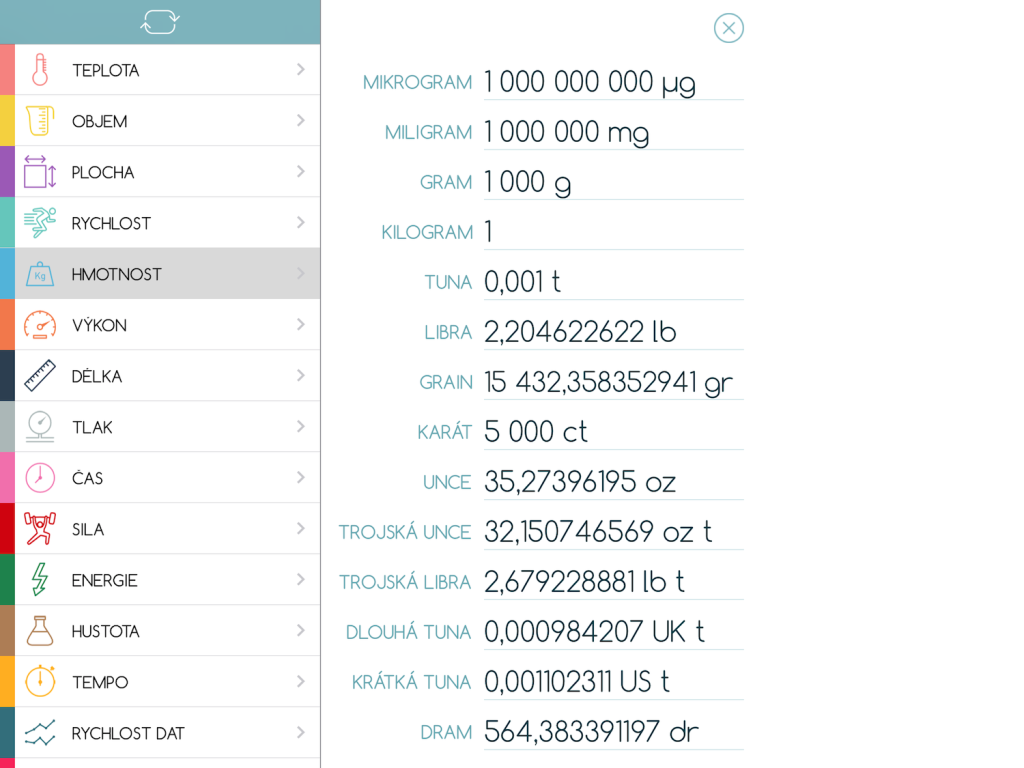Open the ENERGIE category label
This screenshot has width=1024, height=768.
tap(104, 581)
